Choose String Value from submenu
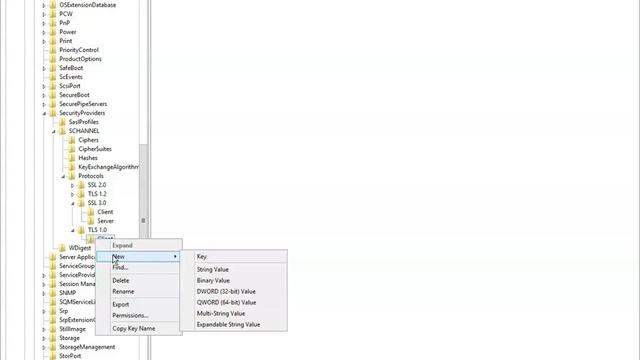 [234, 269]
